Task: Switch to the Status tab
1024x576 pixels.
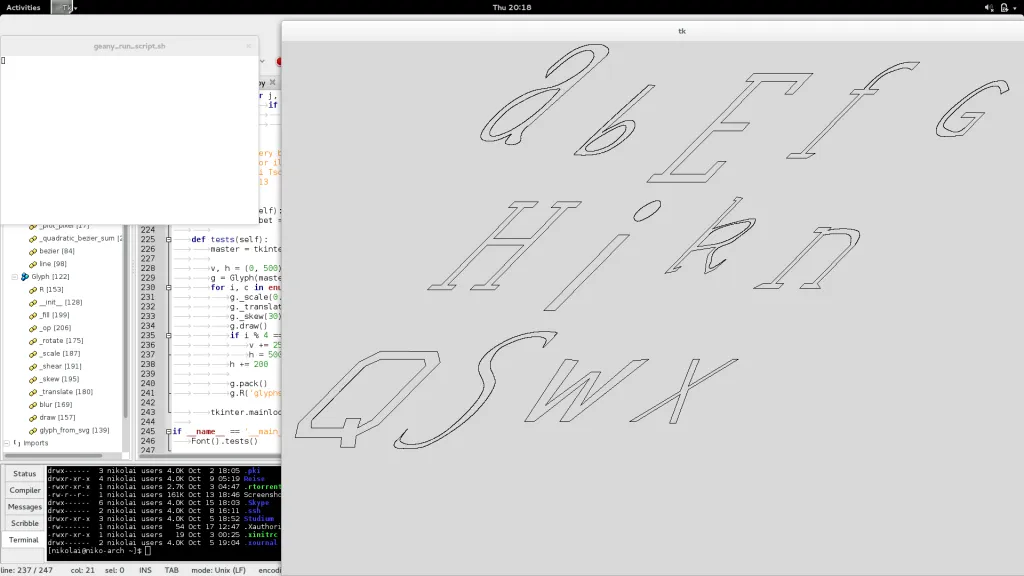Action: pos(24,474)
